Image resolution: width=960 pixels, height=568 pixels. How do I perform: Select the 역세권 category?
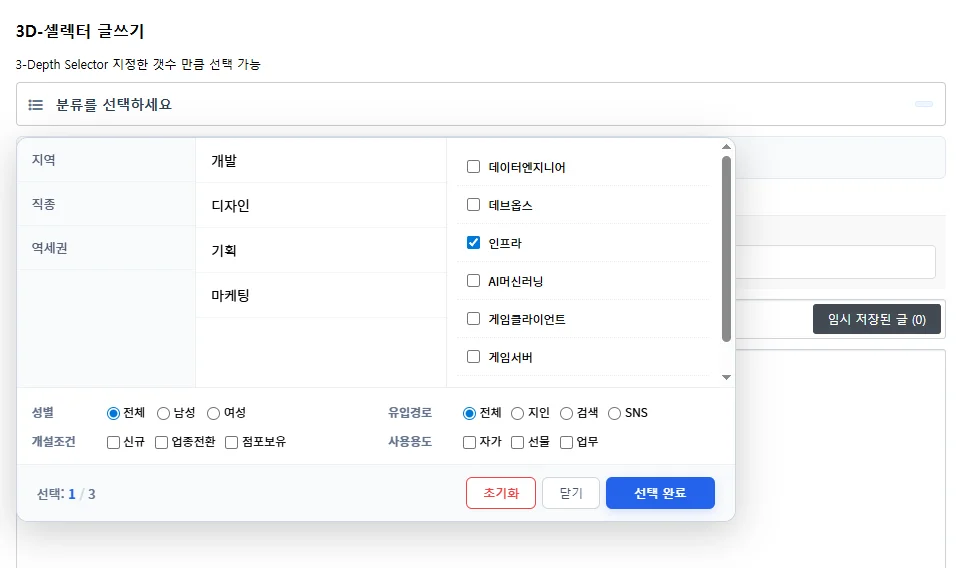coord(107,248)
